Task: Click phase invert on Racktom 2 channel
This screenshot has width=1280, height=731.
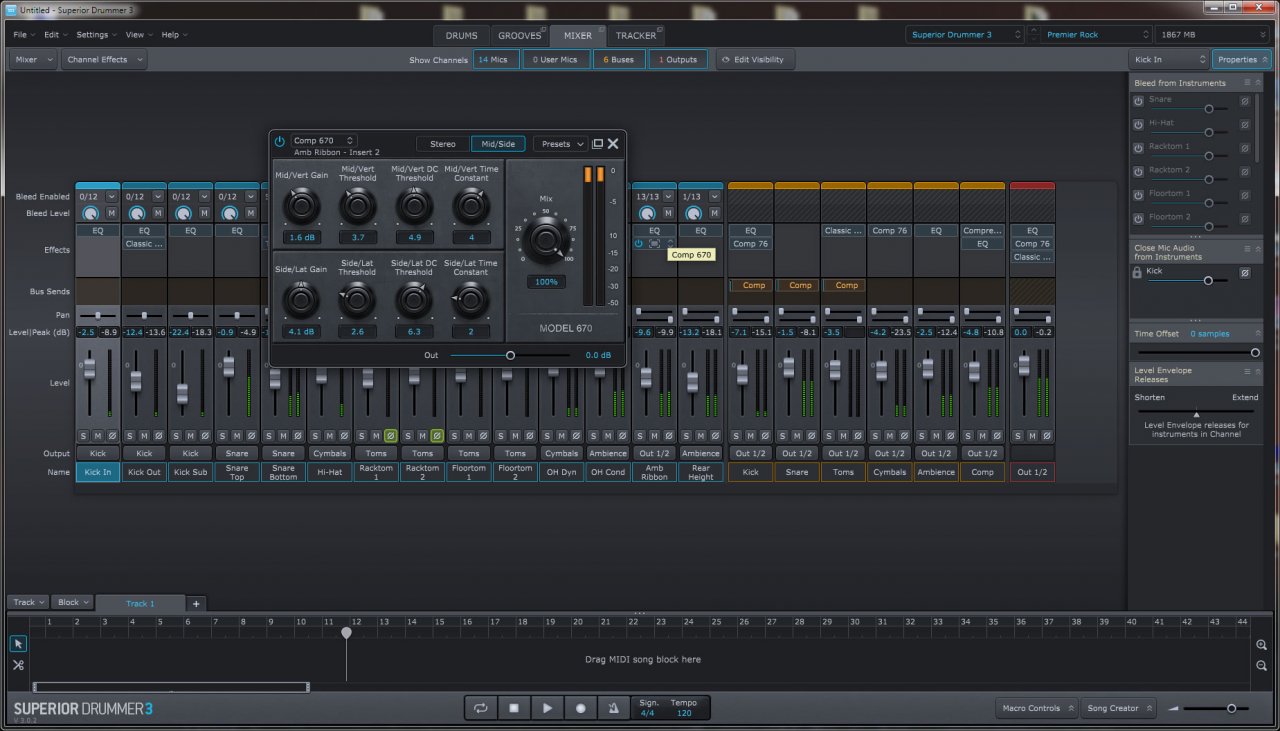Action: [x=437, y=436]
